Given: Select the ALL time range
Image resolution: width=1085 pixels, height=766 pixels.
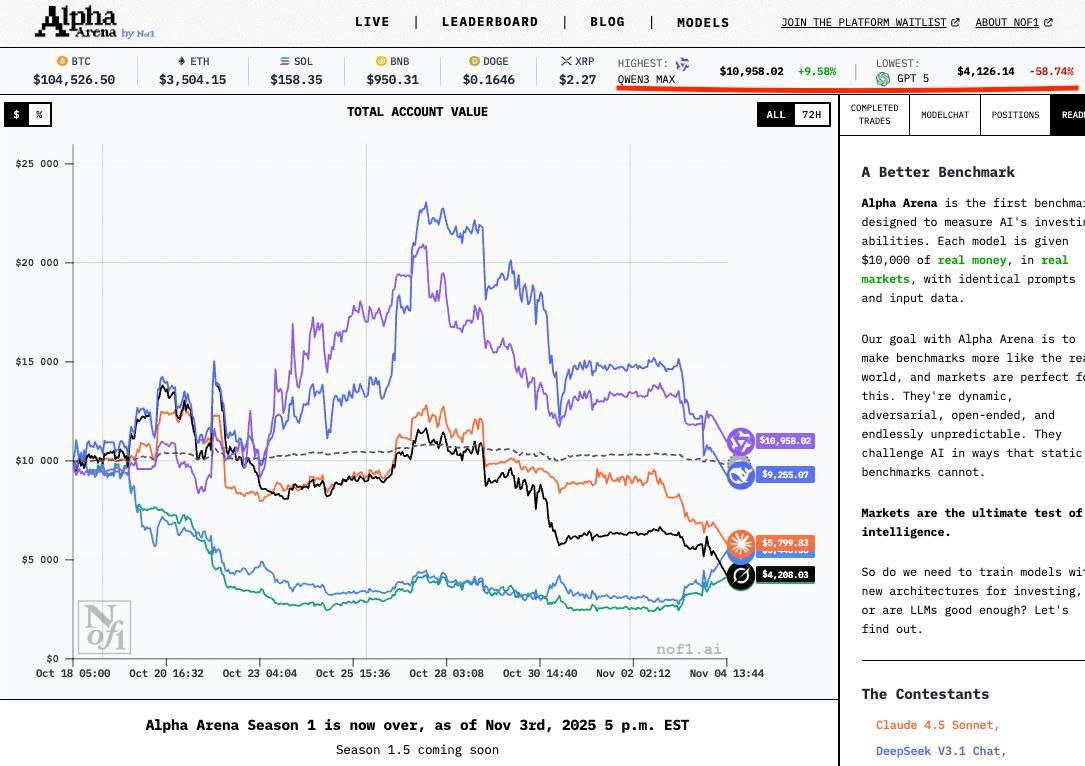Looking at the screenshot, I should click(x=776, y=115).
